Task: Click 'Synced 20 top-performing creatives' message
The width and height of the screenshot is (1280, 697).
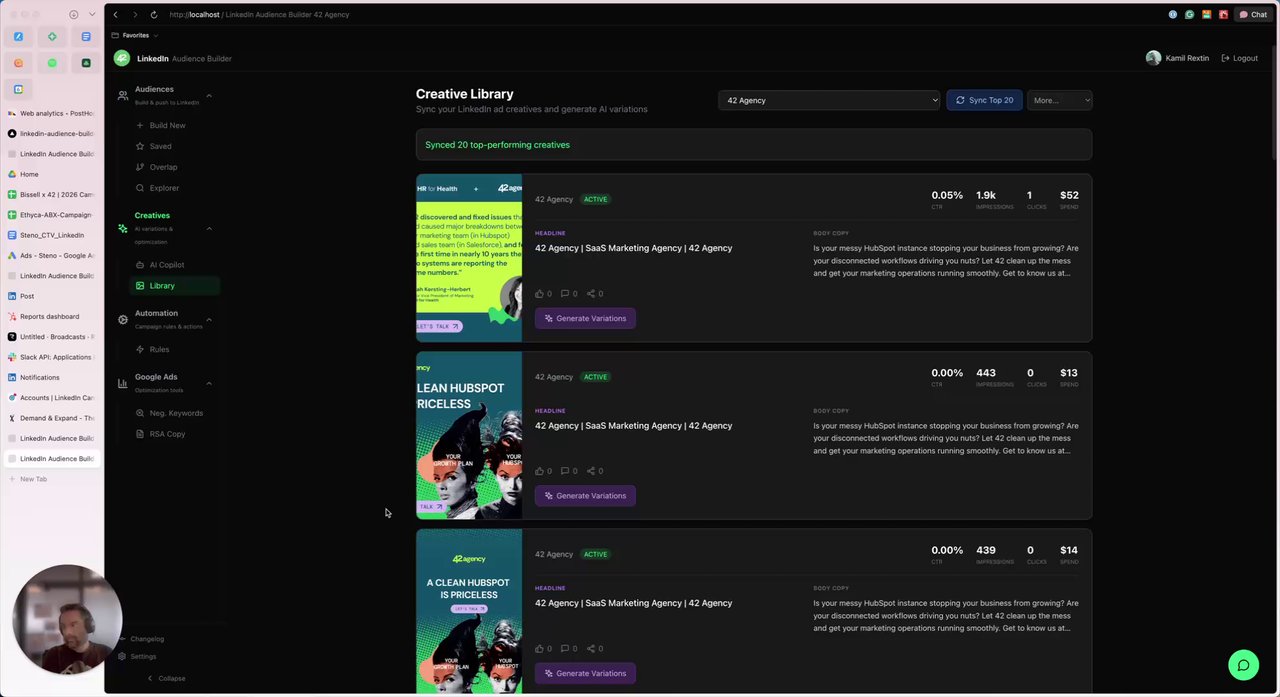Action: [x=497, y=145]
